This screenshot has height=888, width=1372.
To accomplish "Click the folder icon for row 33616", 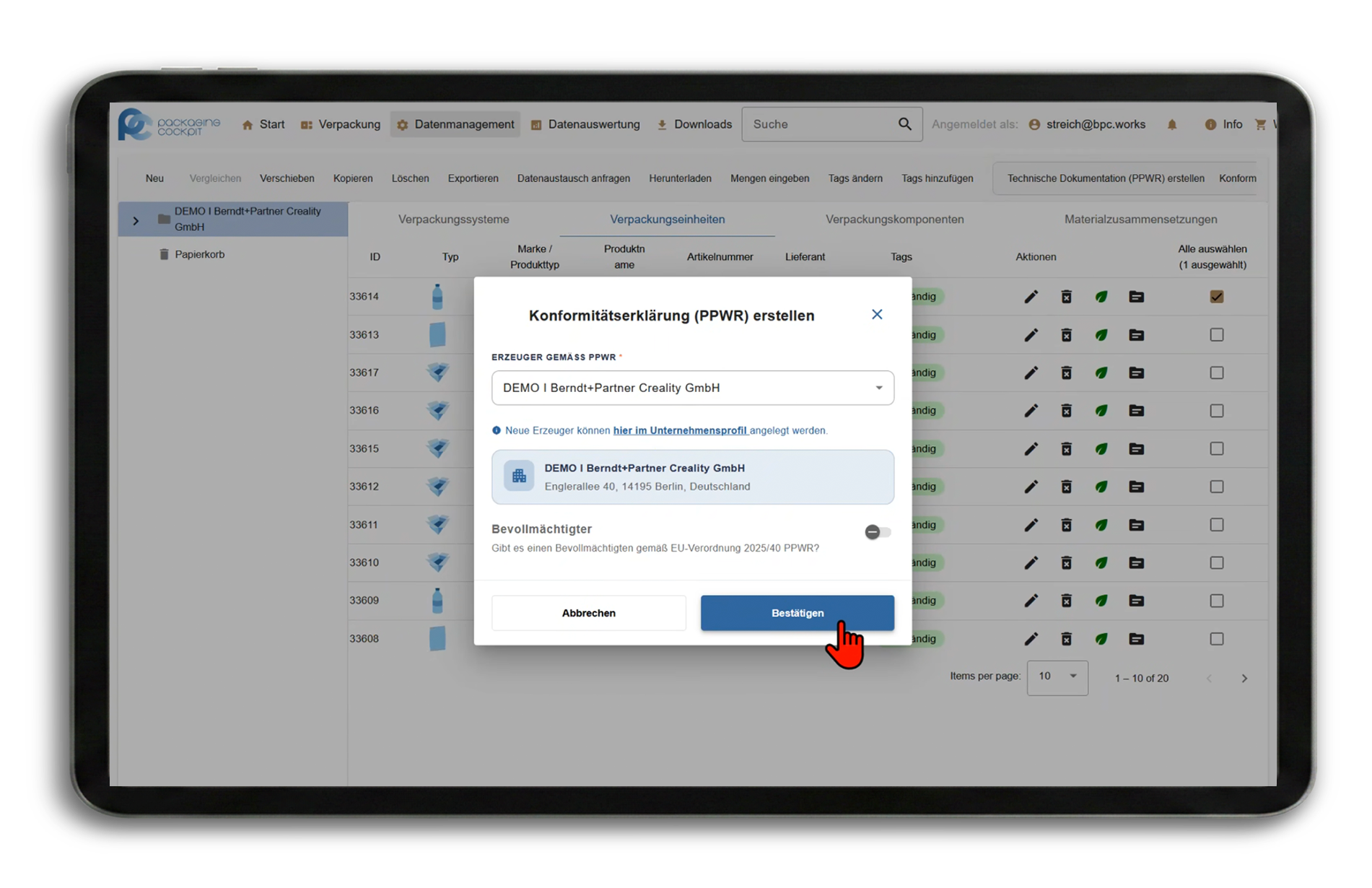I will [x=1136, y=411].
